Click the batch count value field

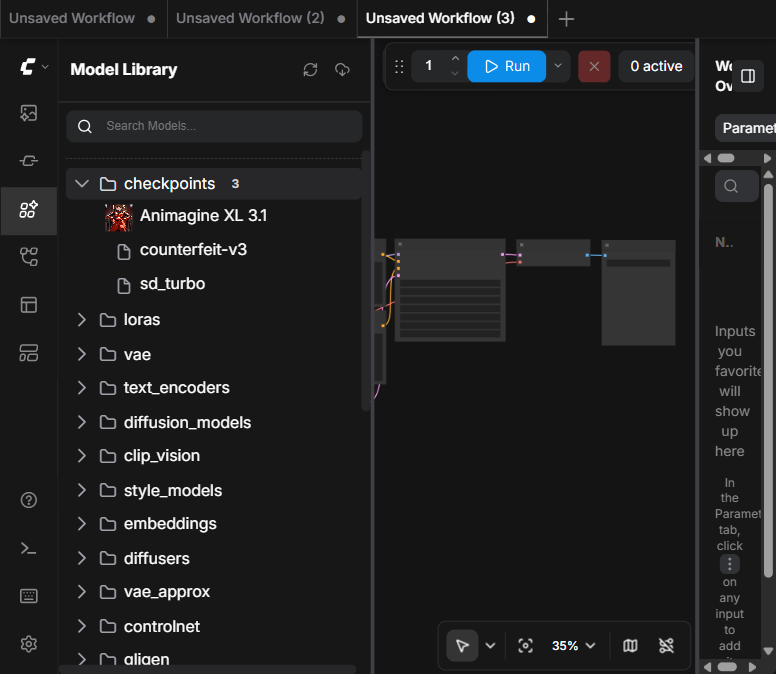click(x=429, y=66)
